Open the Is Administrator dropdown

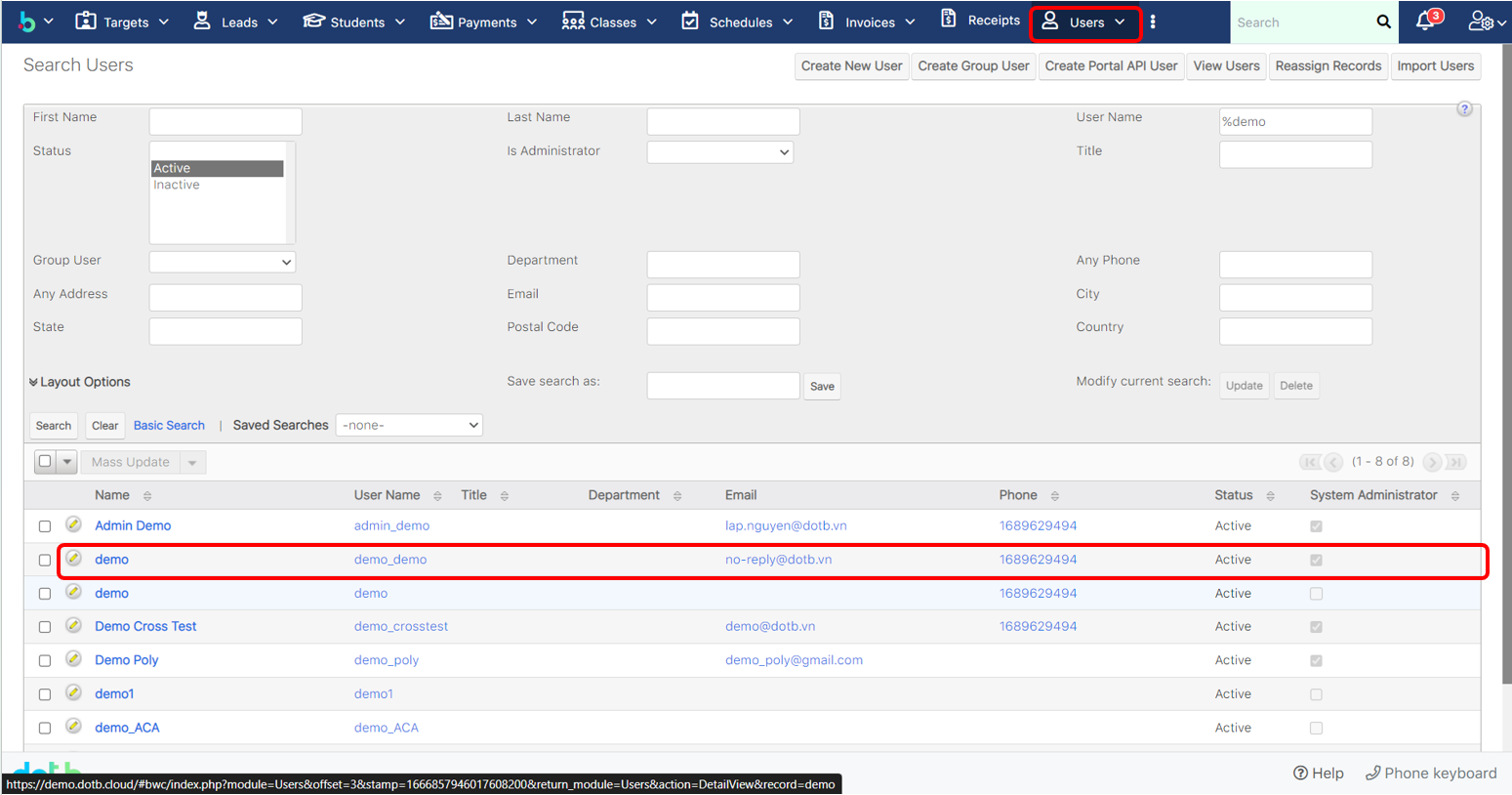[x=720, y=152]
